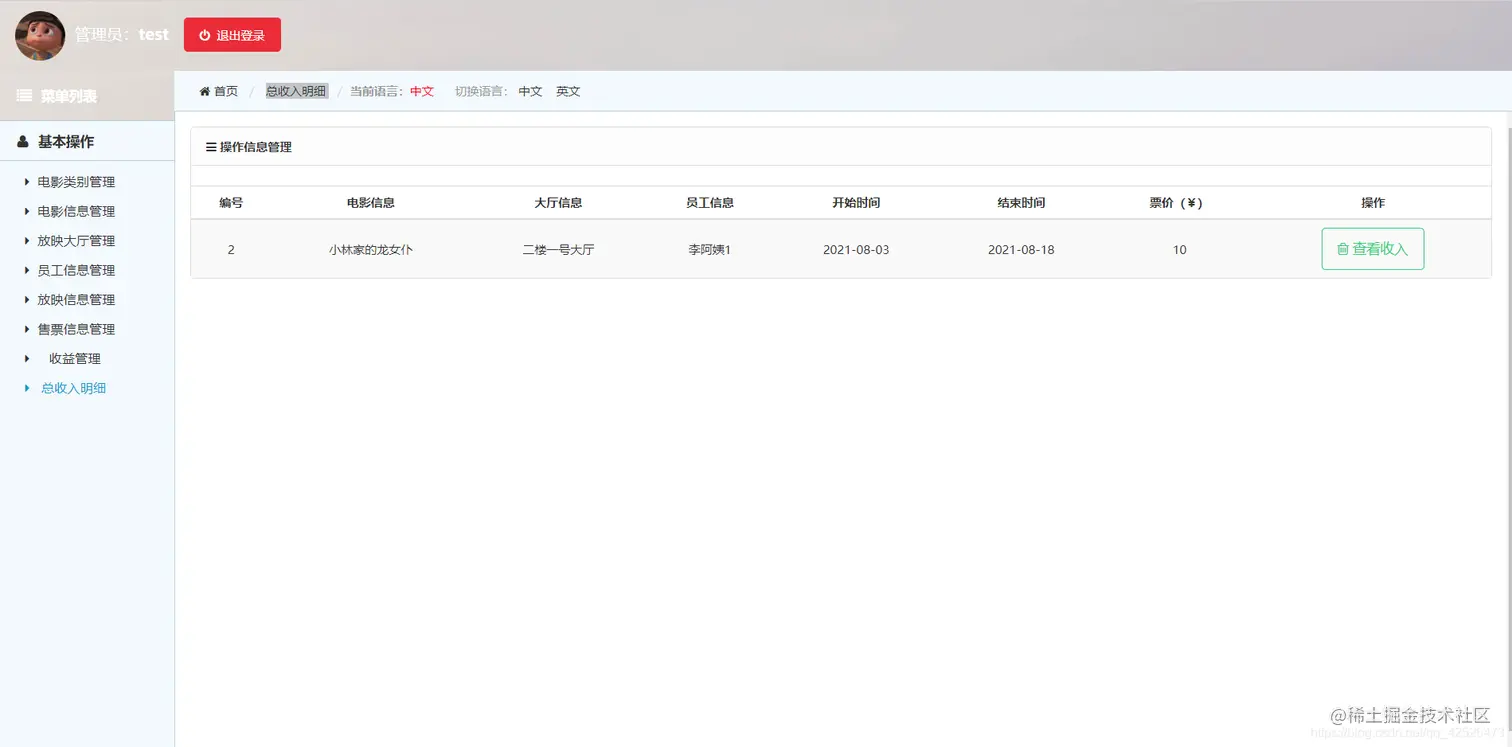
Task: Click the 操作 column header
Action: pyautogui.click(x=1373, y=203)
